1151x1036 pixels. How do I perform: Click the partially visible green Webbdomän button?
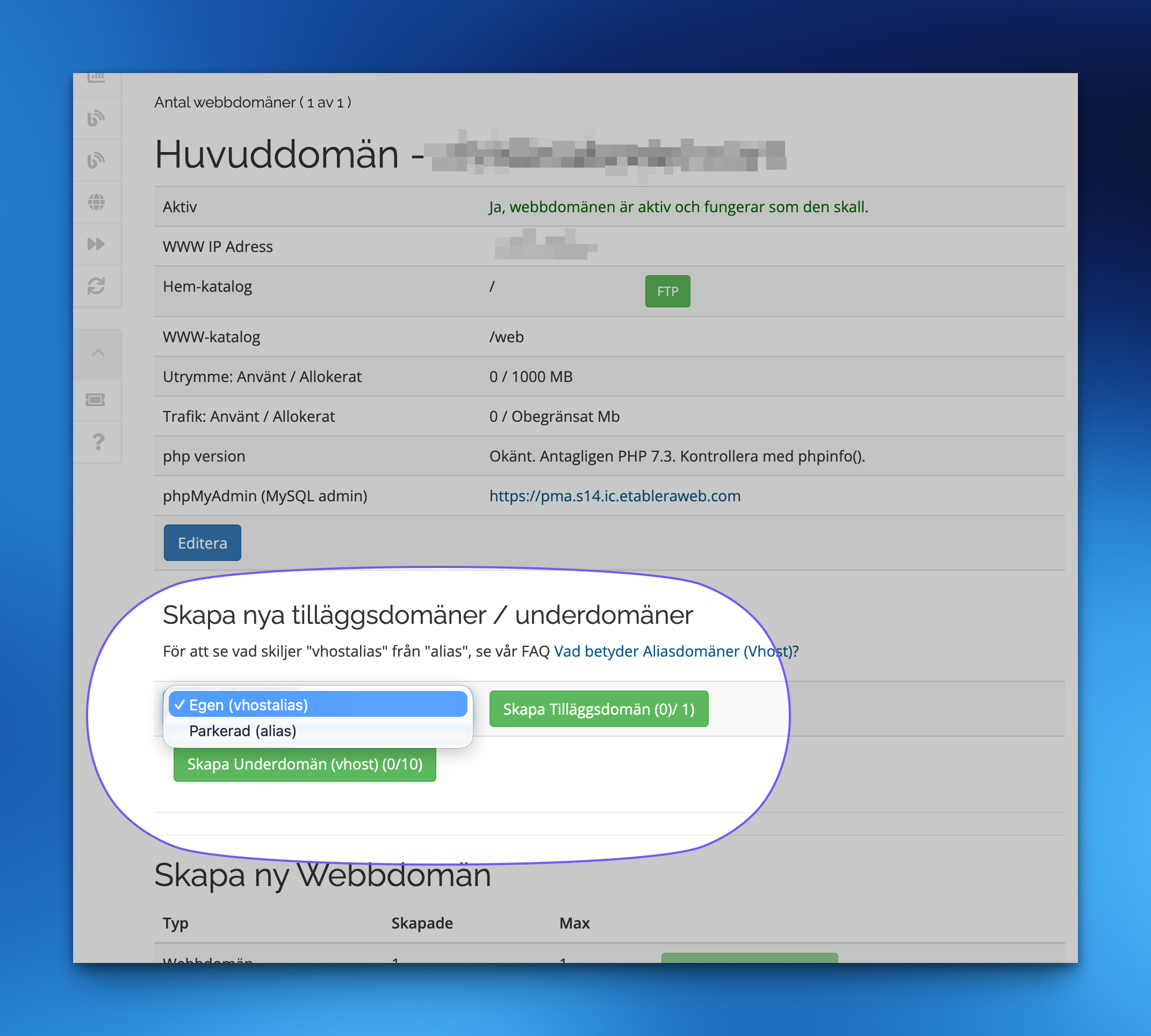pyautogui.click(x=749, y=958)
